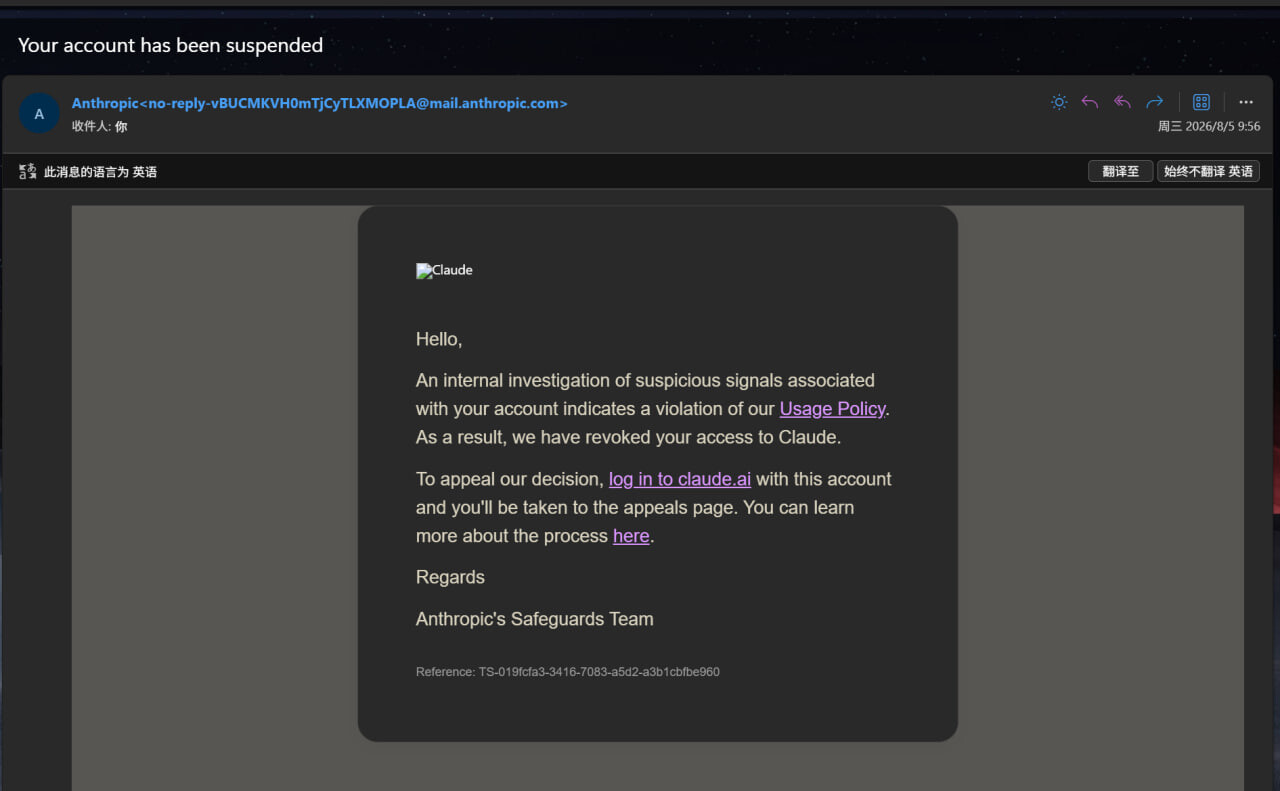This screenshot has height=791, width=1280.
Task: Click "Anthropic's Safeguards Team" signature
Action: [535, 619]
